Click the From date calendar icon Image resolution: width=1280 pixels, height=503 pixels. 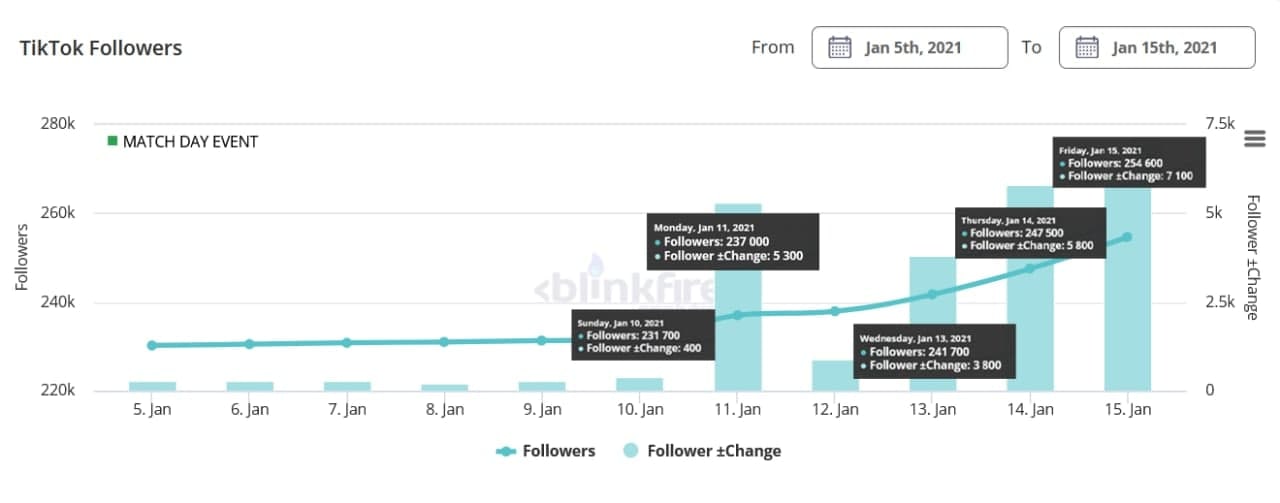pyautogui.click(x=840, y=47)
